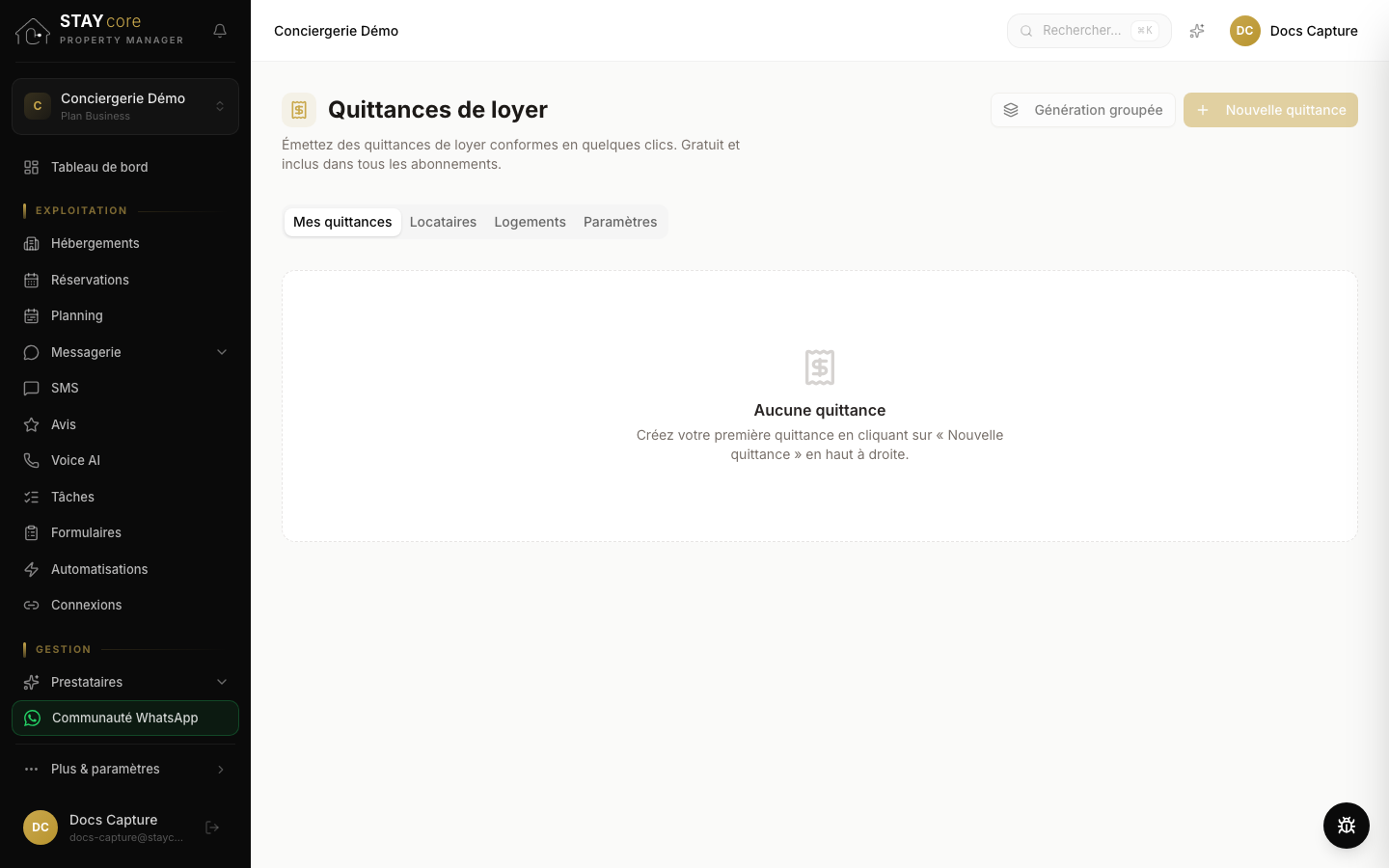Click the DC avatar in sidebar footer
This screenshot has width=1389, height=868.
41,827
